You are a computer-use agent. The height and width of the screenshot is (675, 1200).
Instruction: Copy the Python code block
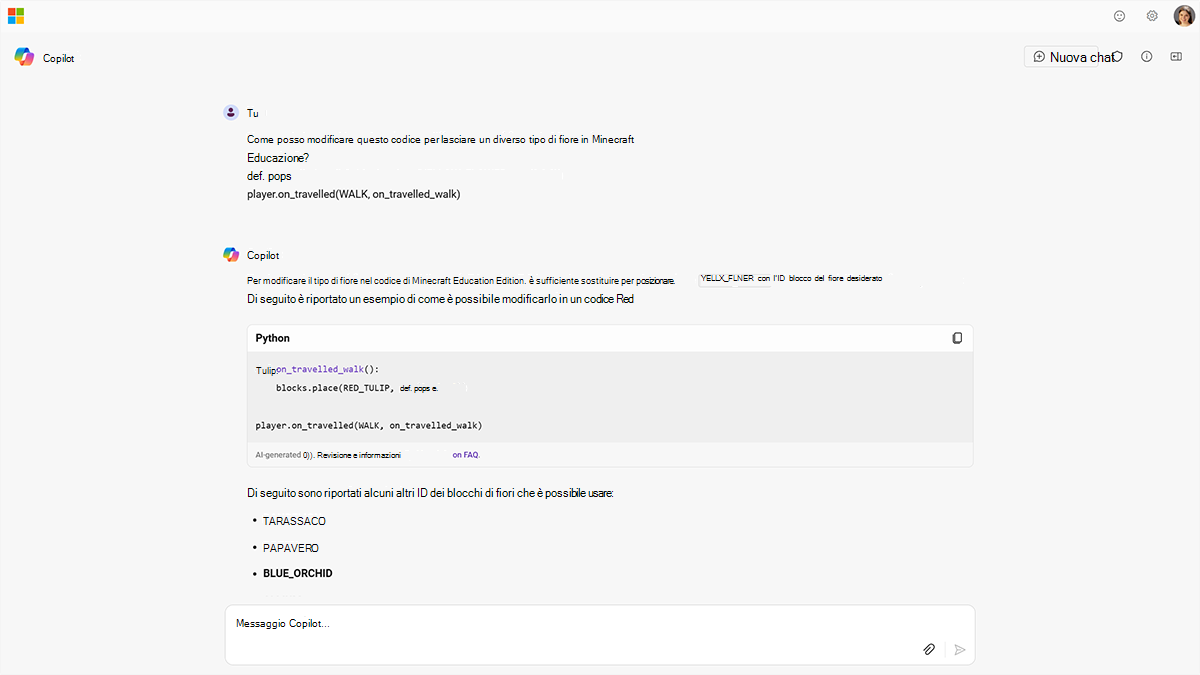(957, 338)
